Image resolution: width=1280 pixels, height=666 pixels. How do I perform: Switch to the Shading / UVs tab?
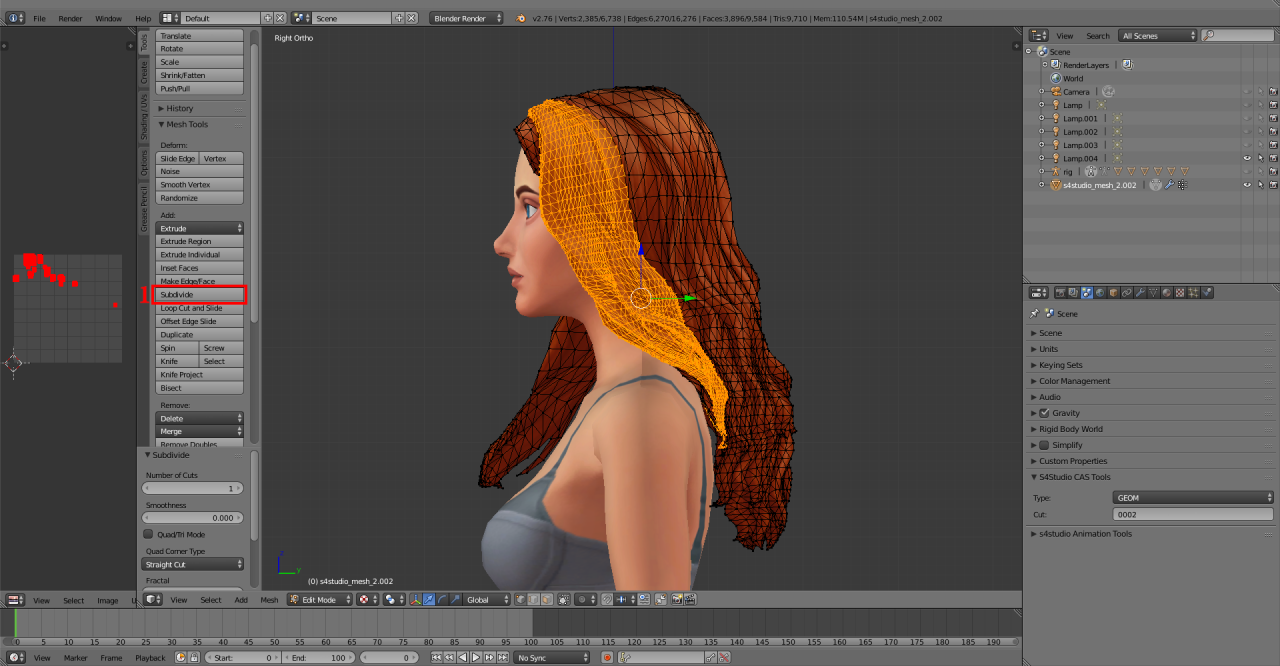point(144,117)
